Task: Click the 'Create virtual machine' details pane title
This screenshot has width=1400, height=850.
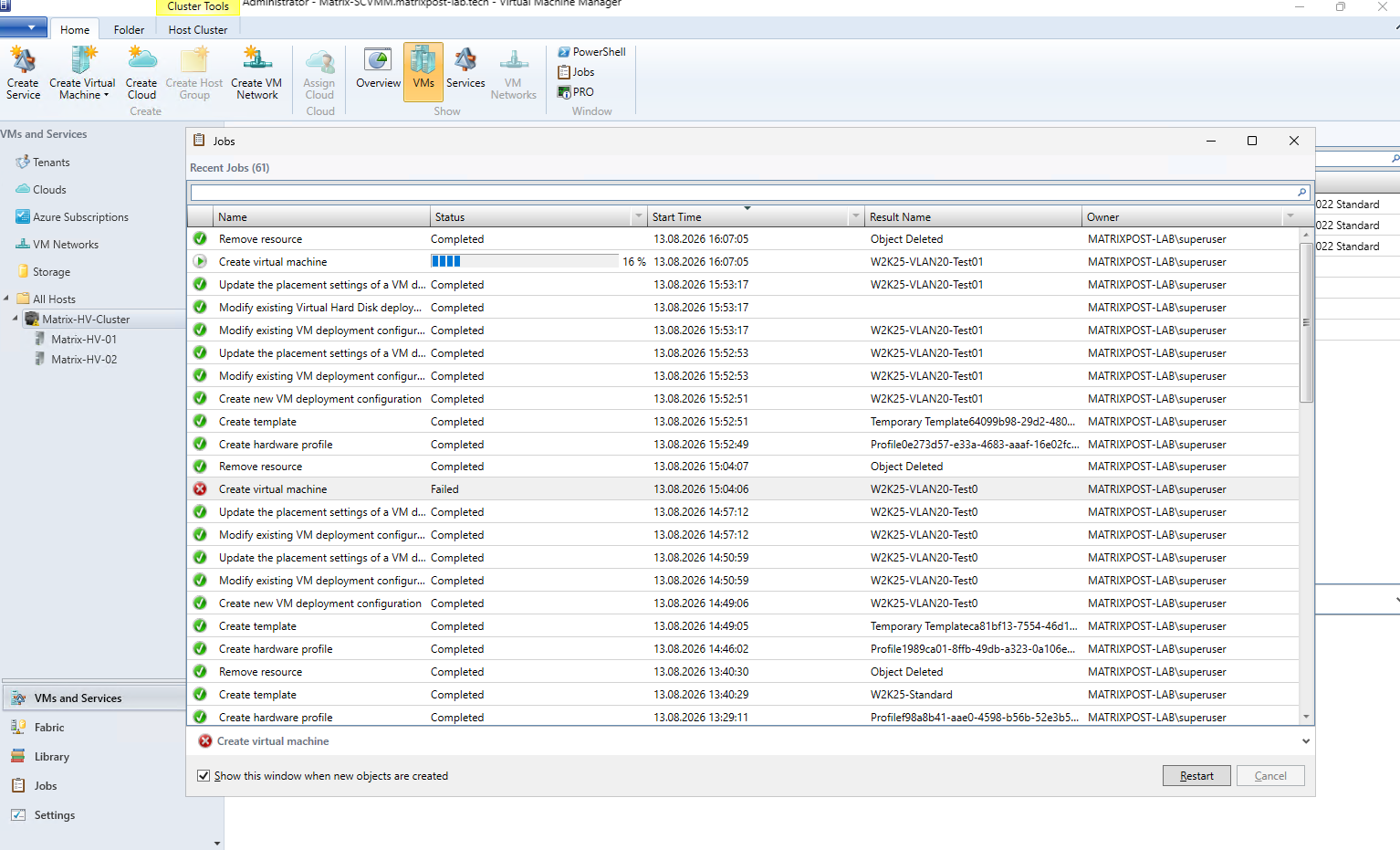Action: [273, 741]
